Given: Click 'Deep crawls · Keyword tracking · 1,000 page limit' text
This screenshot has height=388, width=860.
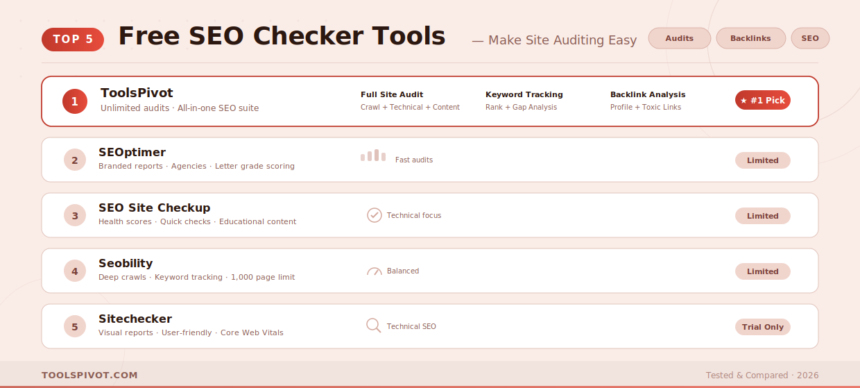Looking at the screenshot, I should click(x=197, y=277).
